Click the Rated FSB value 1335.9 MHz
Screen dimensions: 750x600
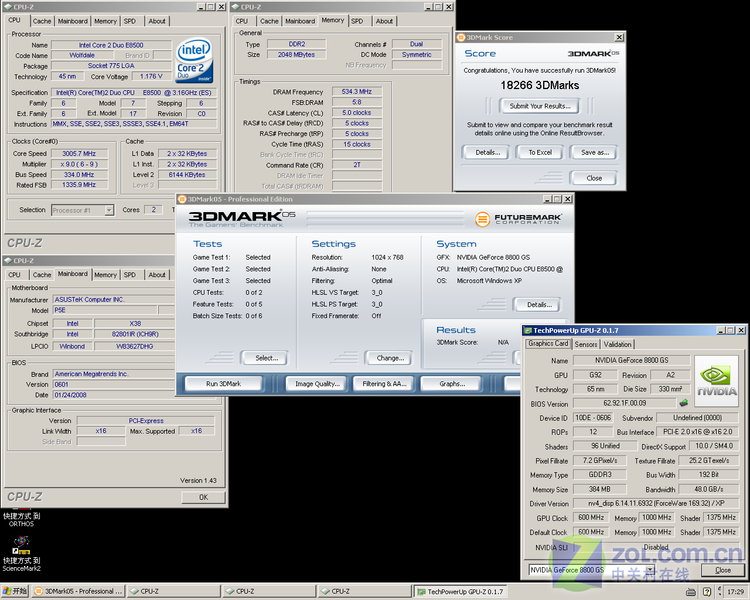(79, 185)
